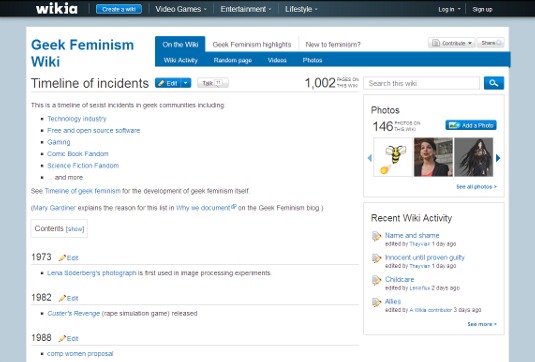Open Childcare activity link

pos(400,279)
